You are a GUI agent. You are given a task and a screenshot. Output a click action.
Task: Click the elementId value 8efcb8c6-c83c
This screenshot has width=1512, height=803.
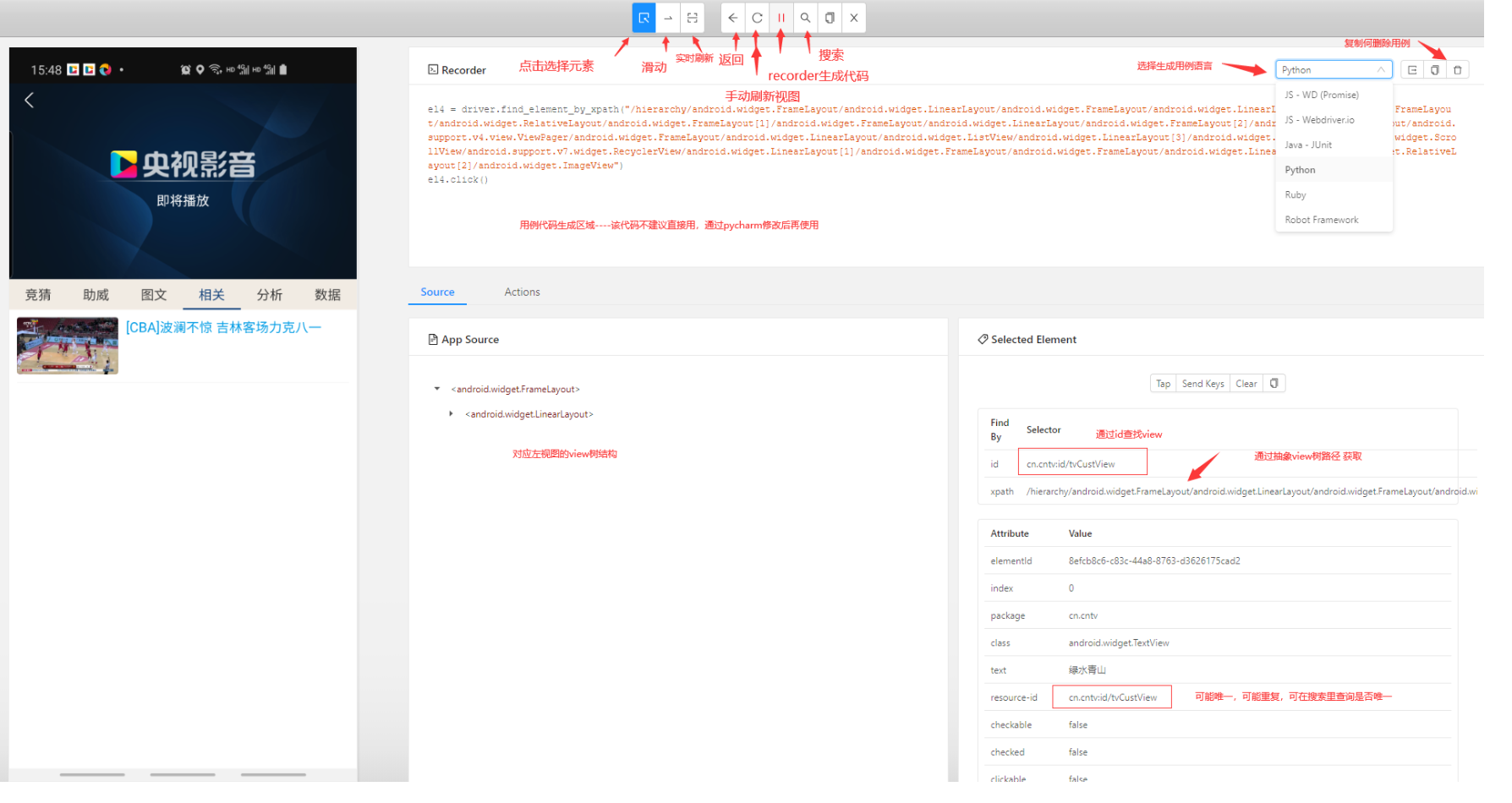(1154, 561)
